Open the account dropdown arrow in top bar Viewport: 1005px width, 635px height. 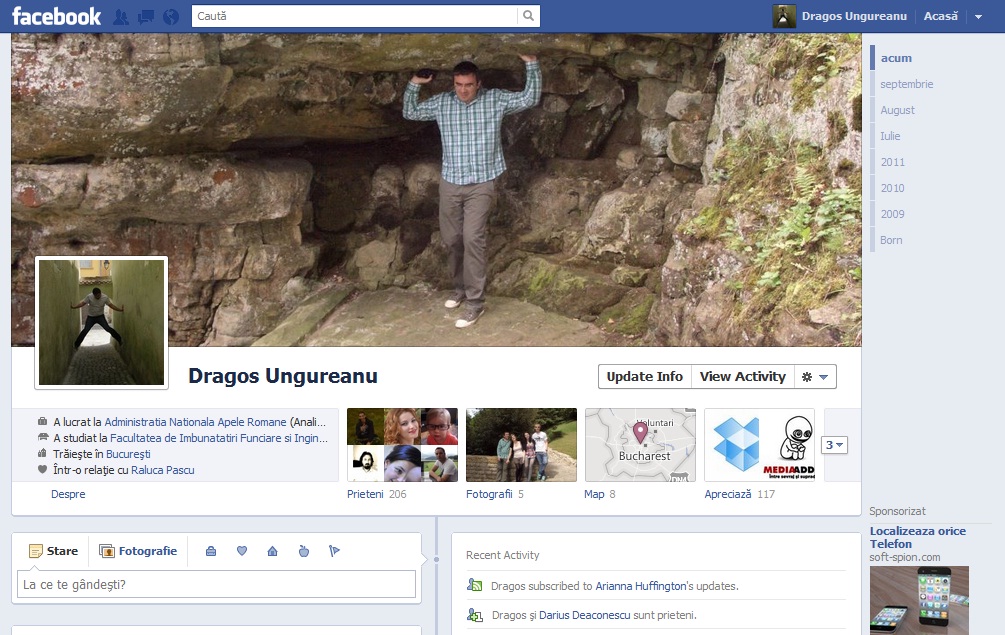(978, 17)
